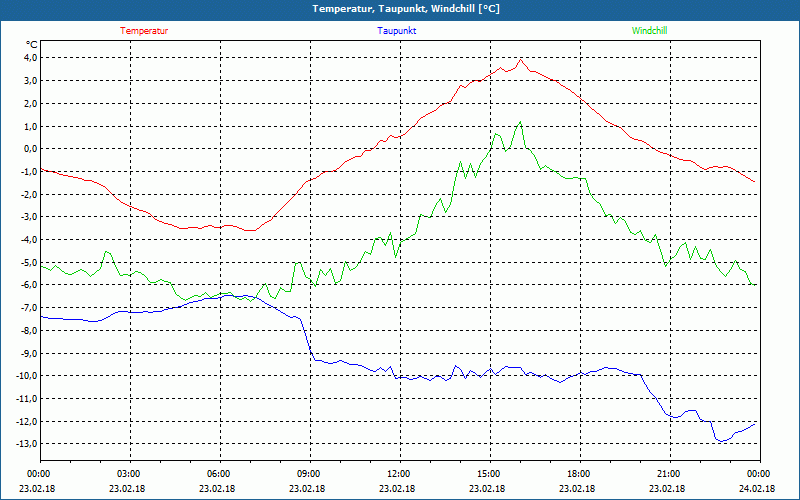Screen dimensions: 800x500
Task: Click the -10,0 y-axis value
Action: [28, 376]
